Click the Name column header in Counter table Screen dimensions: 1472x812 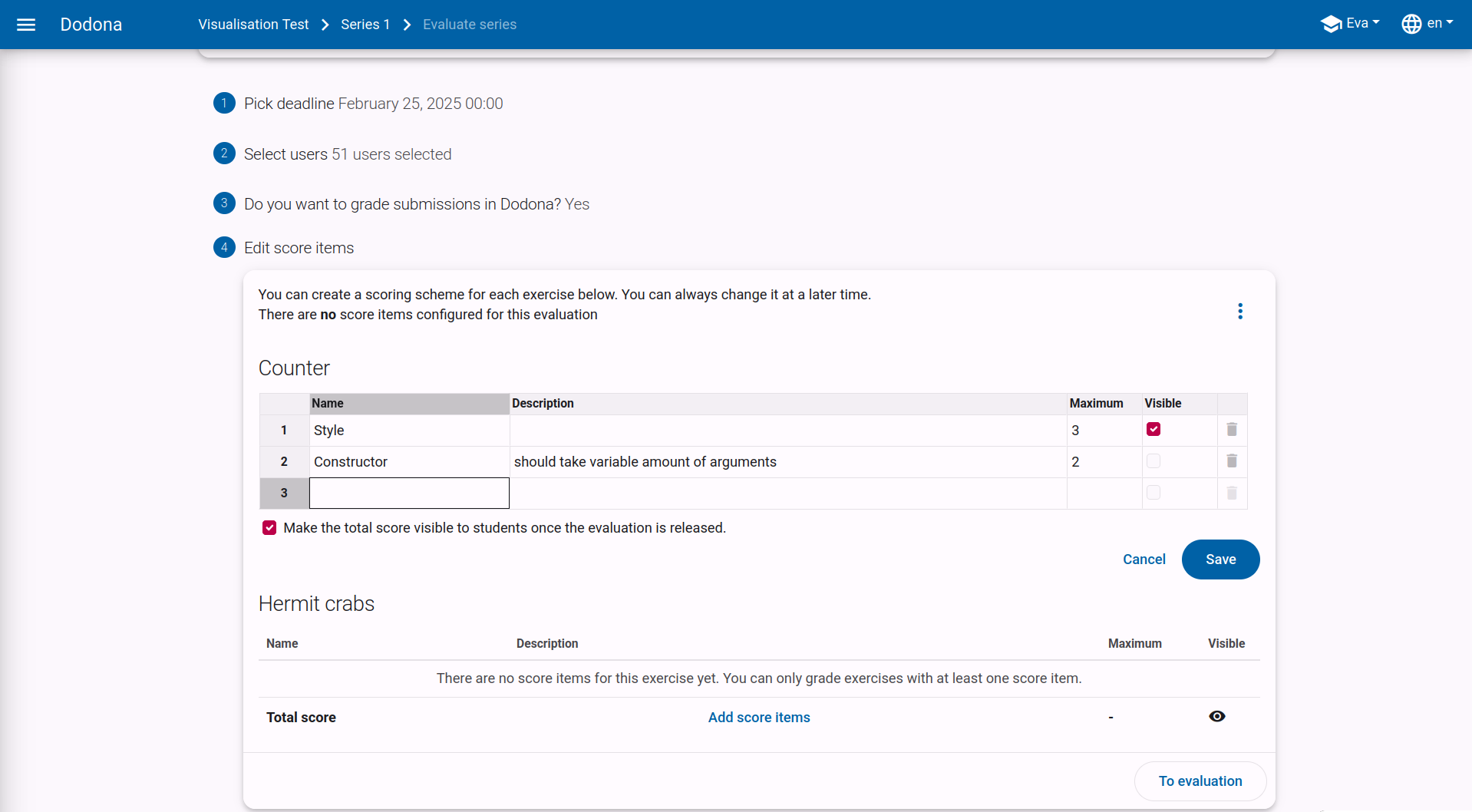pos(409,404)
